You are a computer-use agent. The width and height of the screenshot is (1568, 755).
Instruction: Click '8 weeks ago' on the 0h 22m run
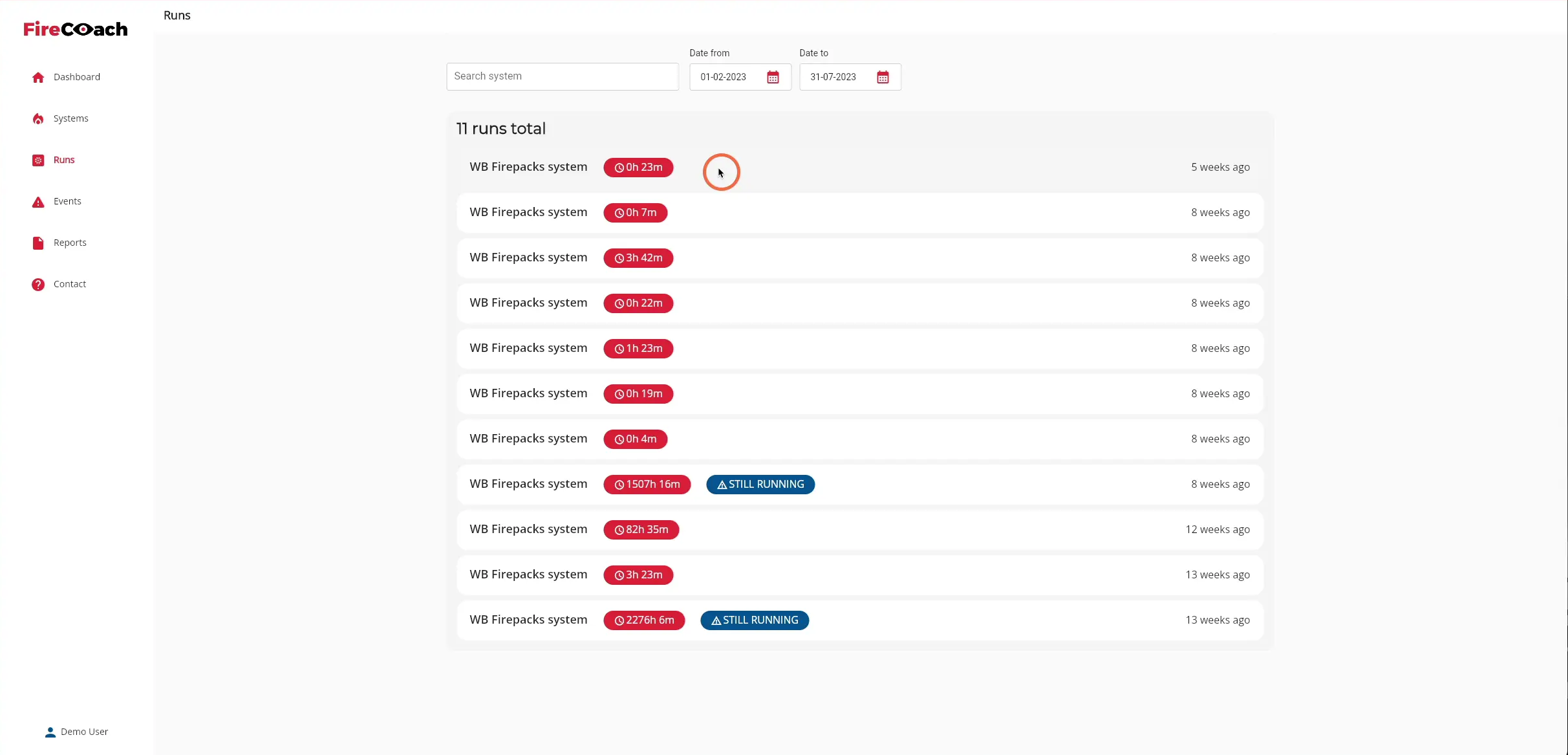(1220, 303)
